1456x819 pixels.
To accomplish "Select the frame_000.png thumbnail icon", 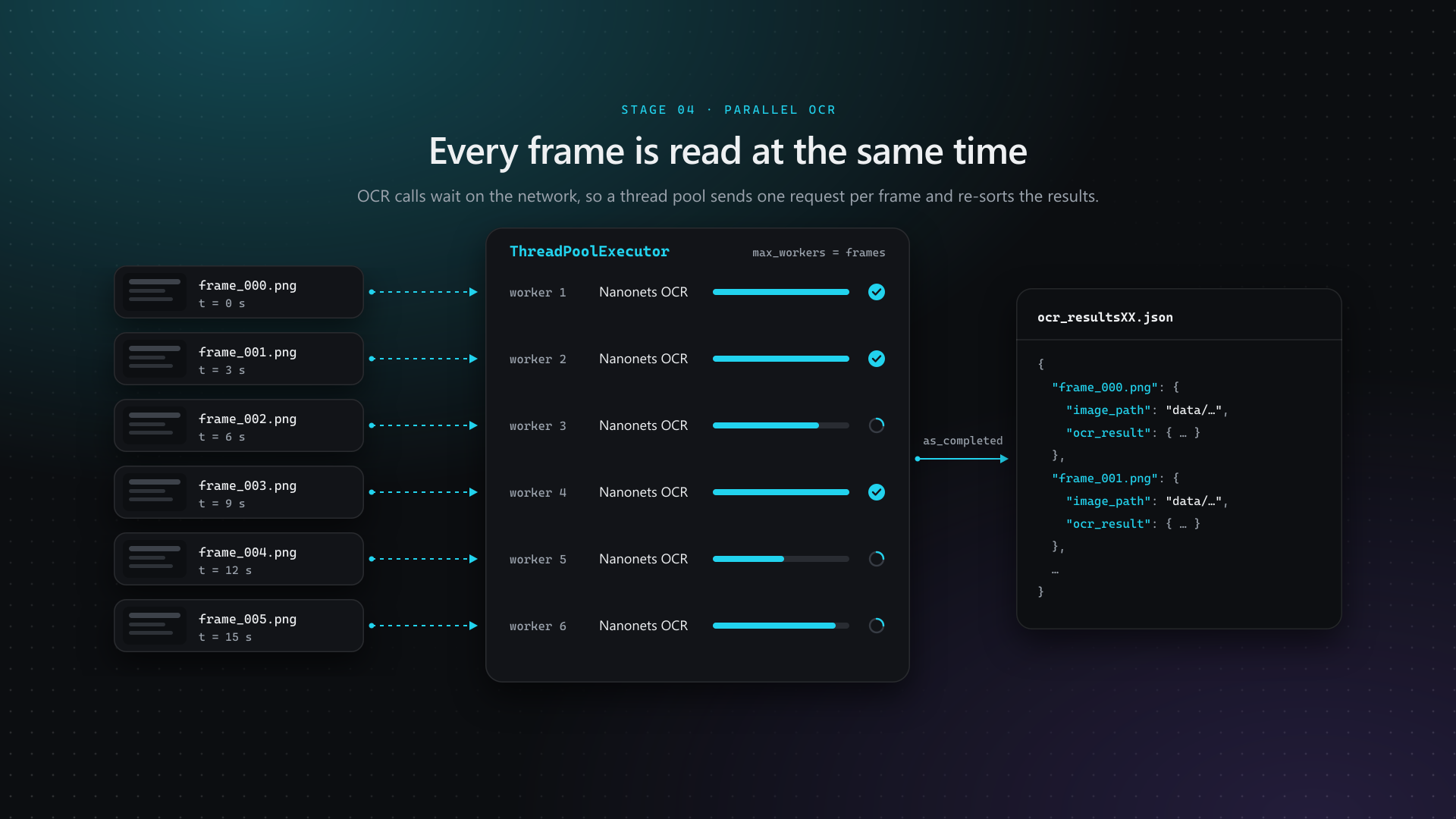I will coord(155,292).
